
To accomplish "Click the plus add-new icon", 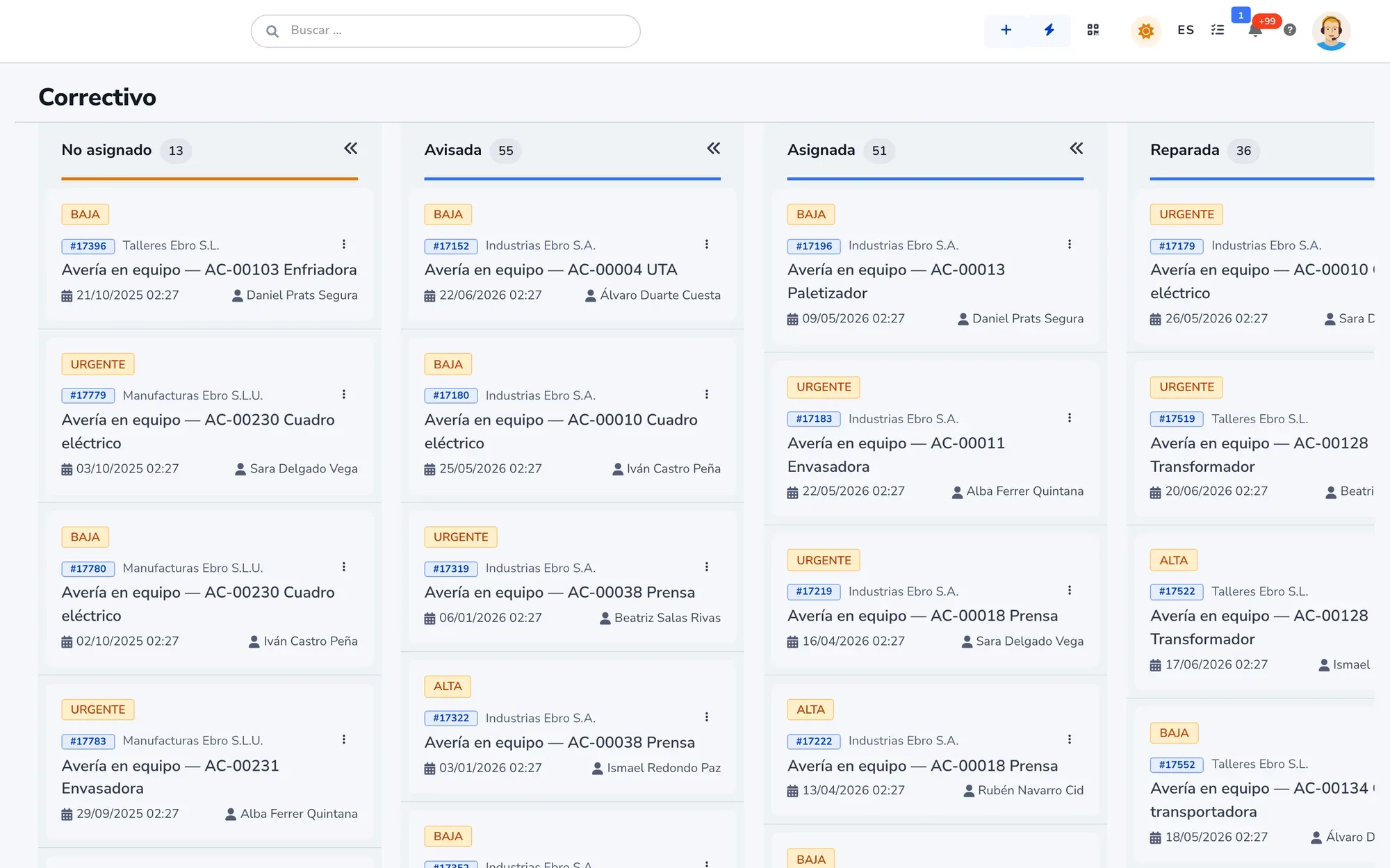I will [x=1006, y=30].
